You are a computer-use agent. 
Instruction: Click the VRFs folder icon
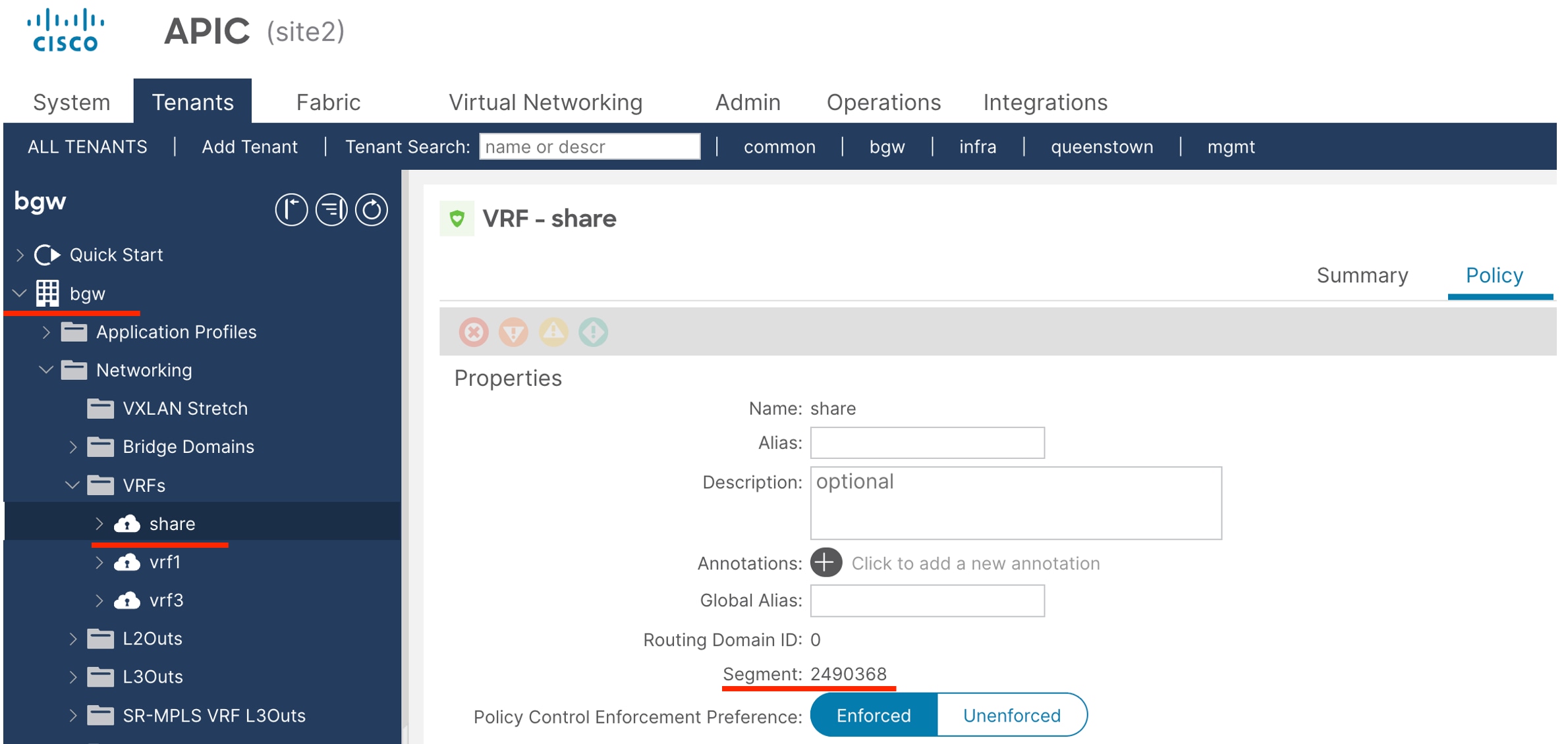100,485
